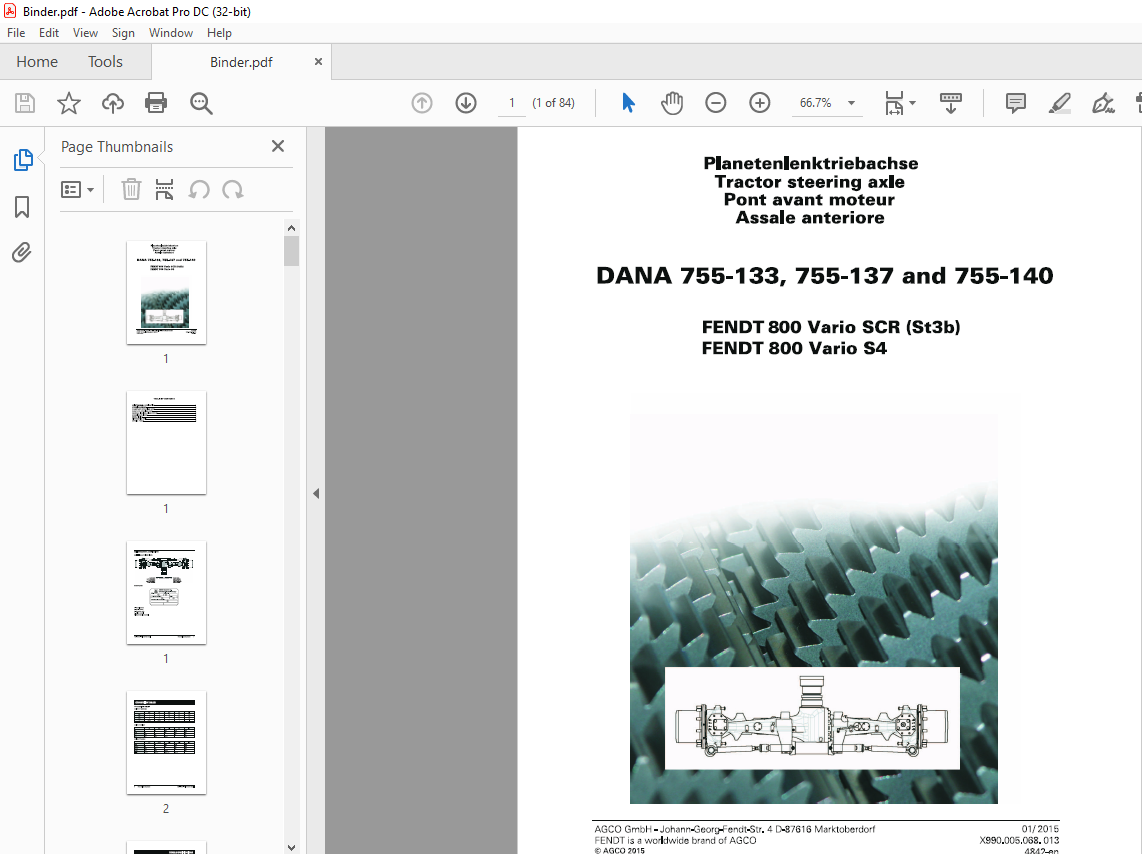Open the Find text magnifier tool

click(201, 103)
